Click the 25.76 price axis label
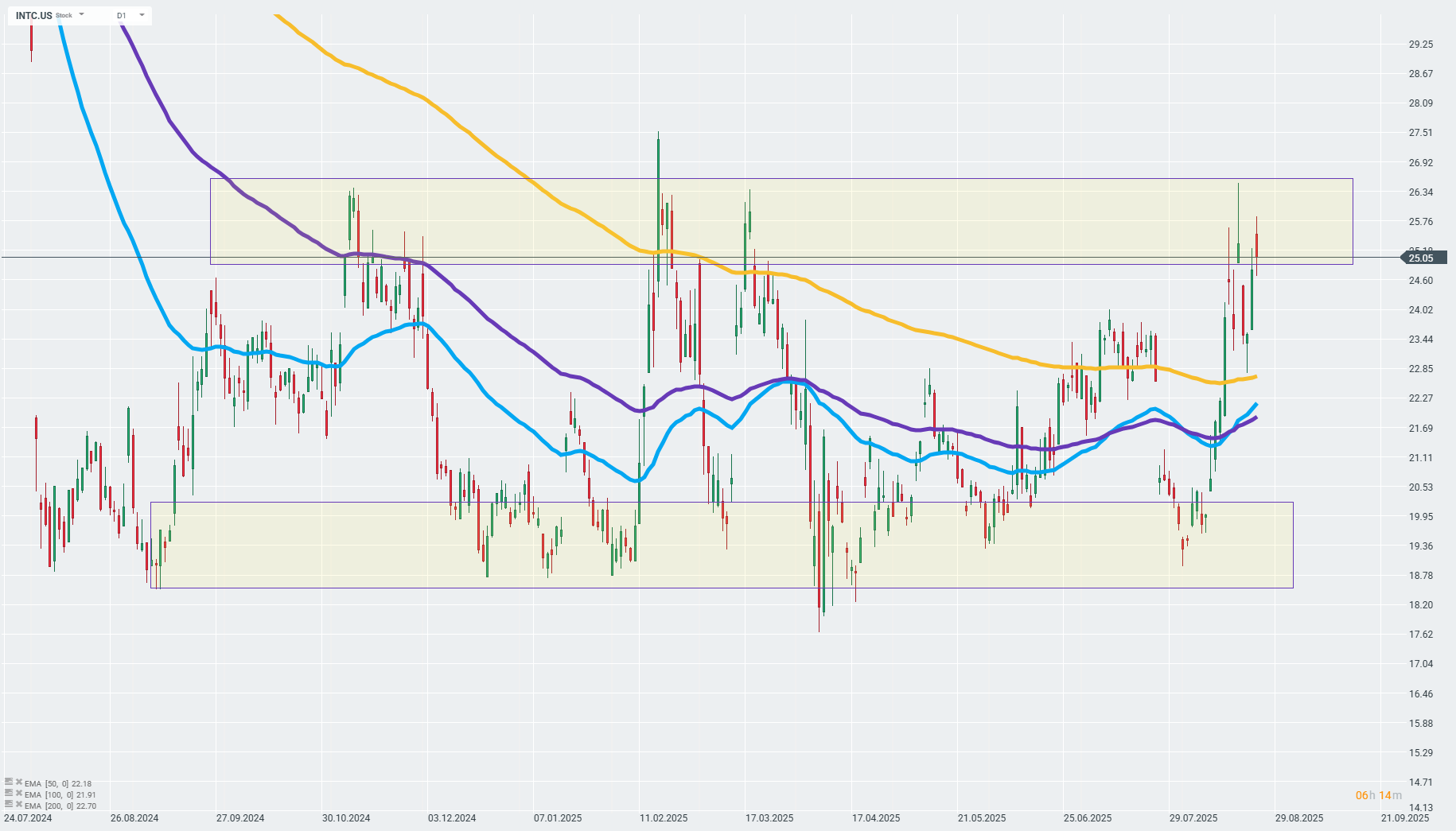 [x=1421, y=222]
